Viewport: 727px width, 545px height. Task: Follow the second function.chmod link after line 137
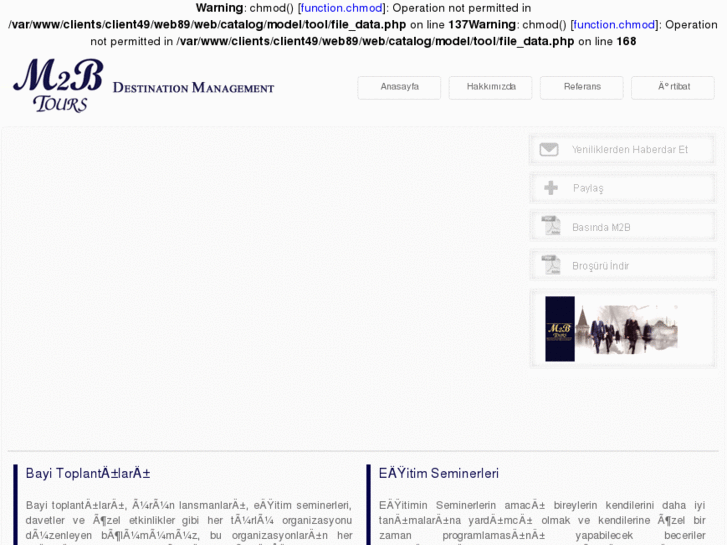pyautogui.click(x=614, y=25)
